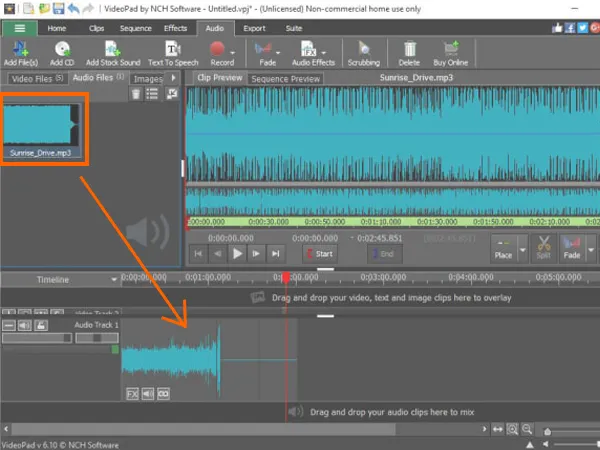Click the undo arrow in title bar
600x450 pixels.
pyautogui.click(x=73, y=8)
